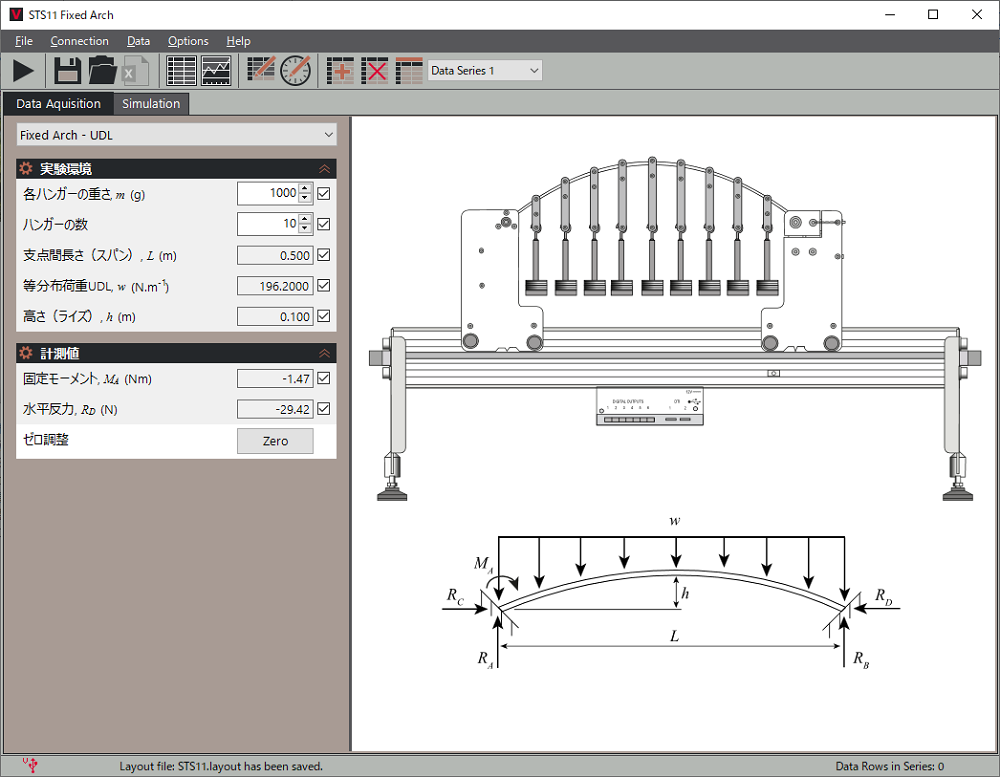Click the STS11 app icon in title bar
Viewport: 1000px width, 777px height.
tap(17, 15)
